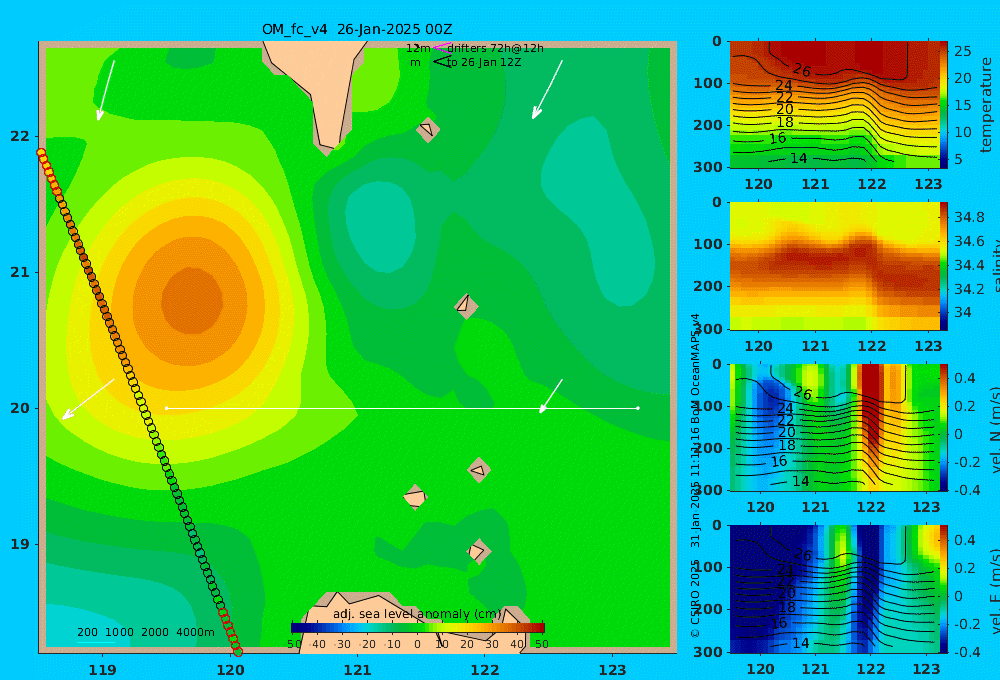Click the vertical CSIRO OceanMAPS copyright text
Viewport: 1000px width, 680px height.
pos(695,475)
